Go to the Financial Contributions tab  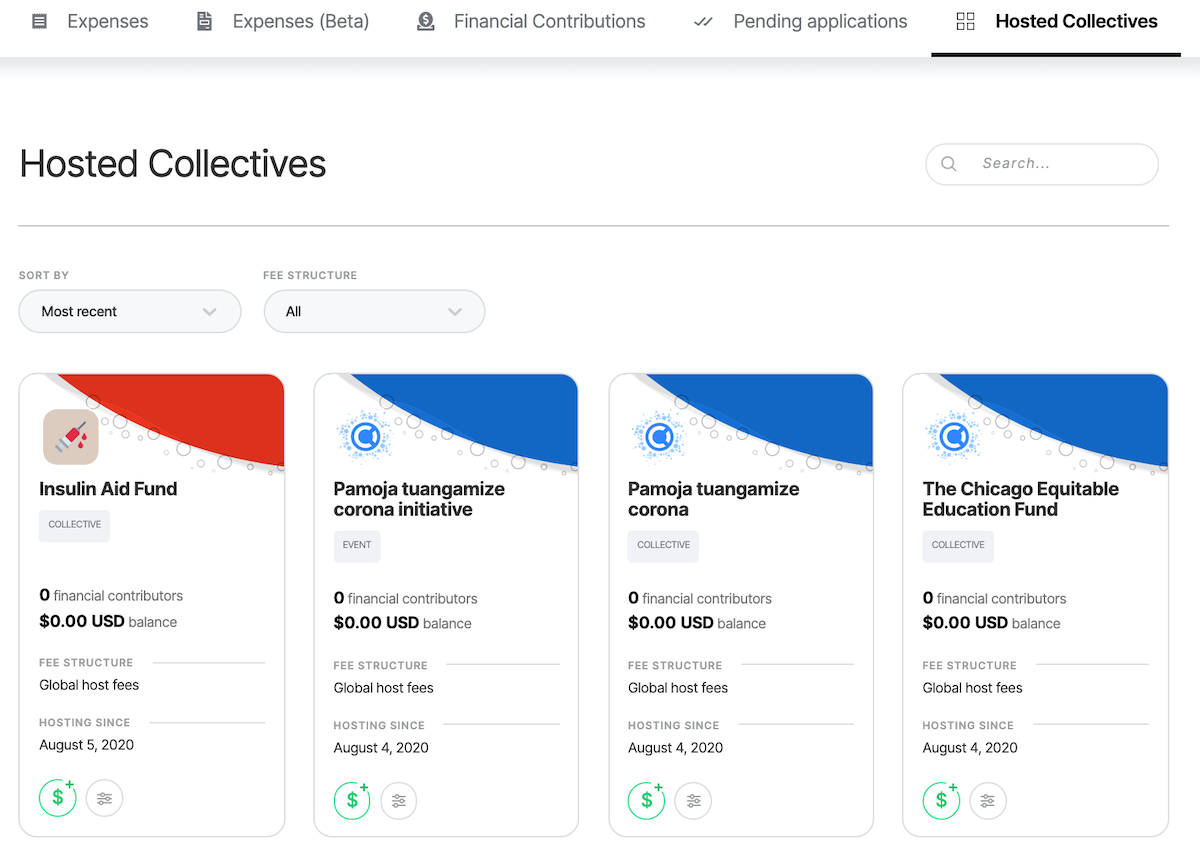click(531, 21)
